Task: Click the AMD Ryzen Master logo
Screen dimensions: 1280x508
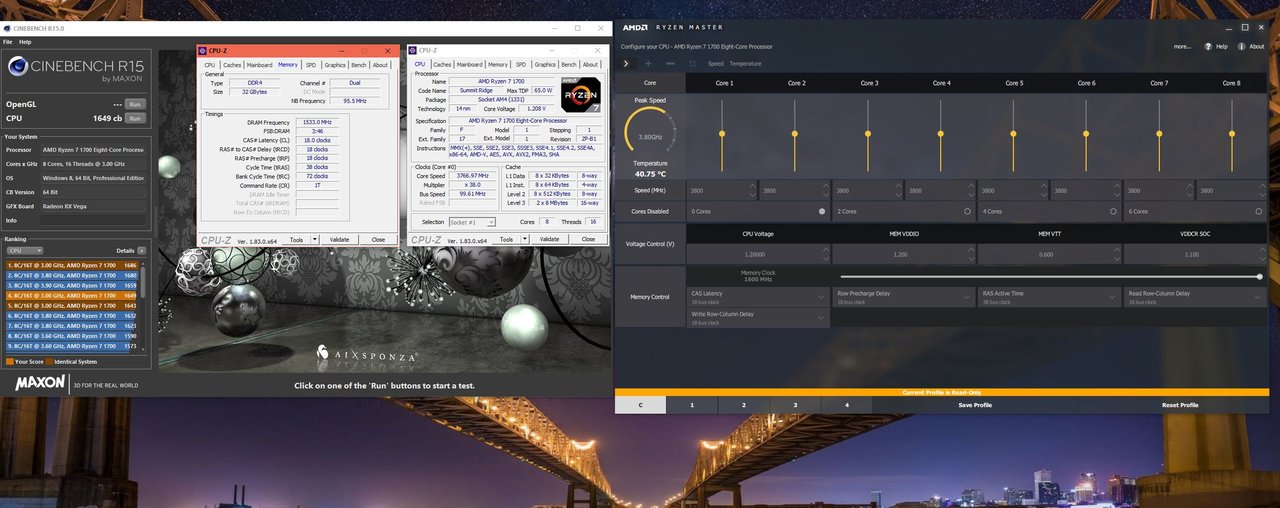Action: (x=636, y=27)
